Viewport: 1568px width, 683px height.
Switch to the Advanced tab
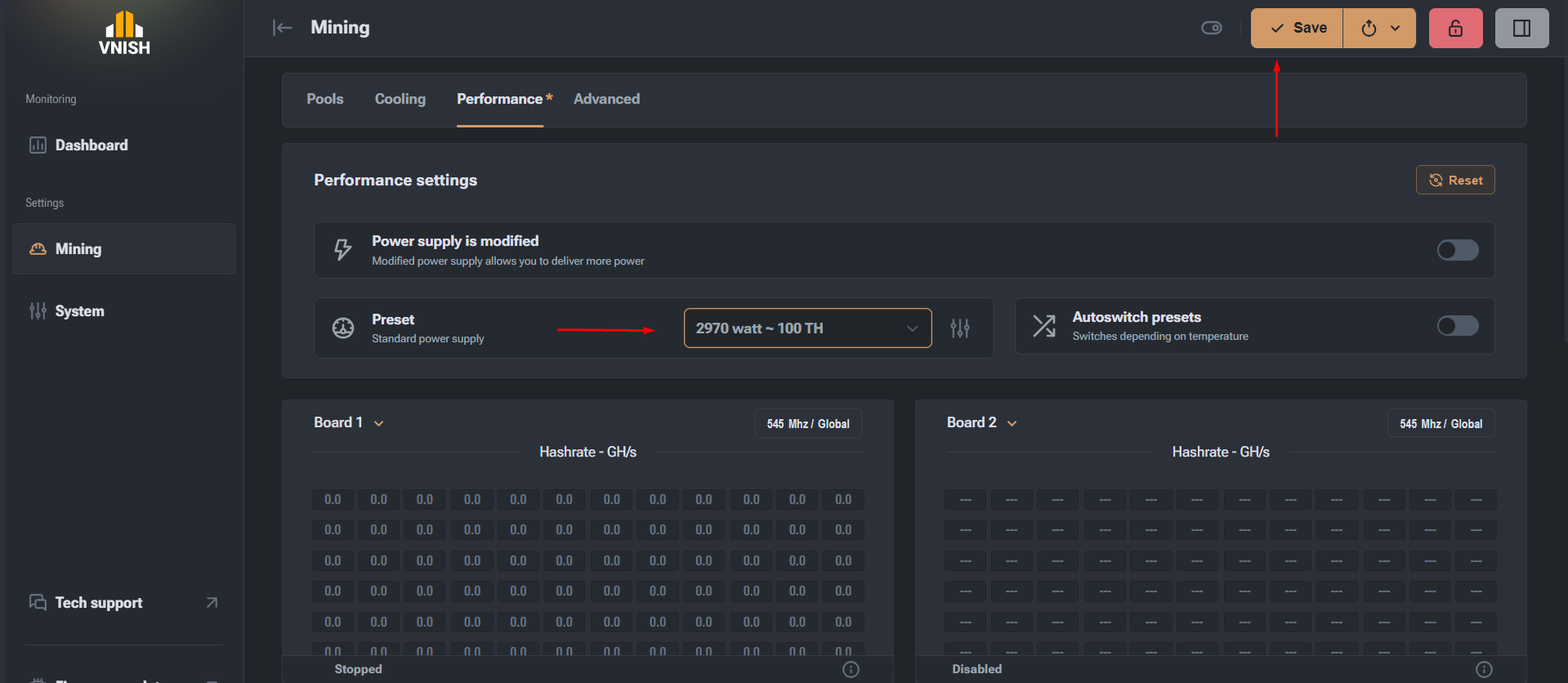[x=607, y=99]
